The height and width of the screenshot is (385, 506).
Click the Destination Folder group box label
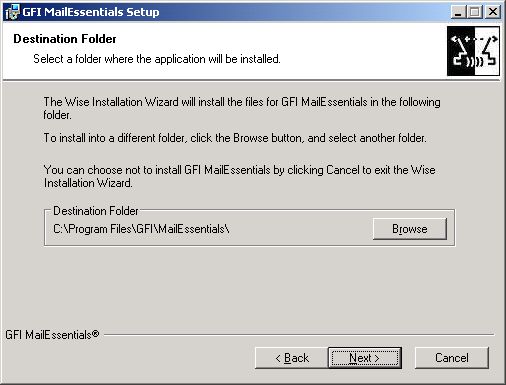point(96,211)
